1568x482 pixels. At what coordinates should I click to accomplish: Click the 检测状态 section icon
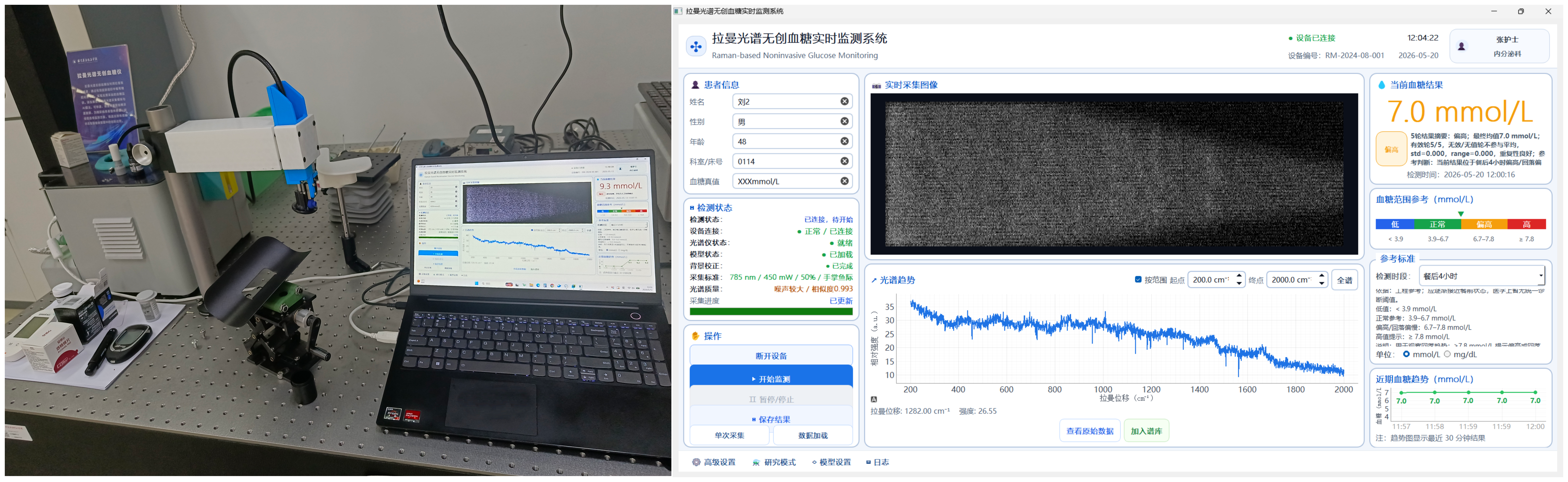pyautogui.click(x=692, y=208)
